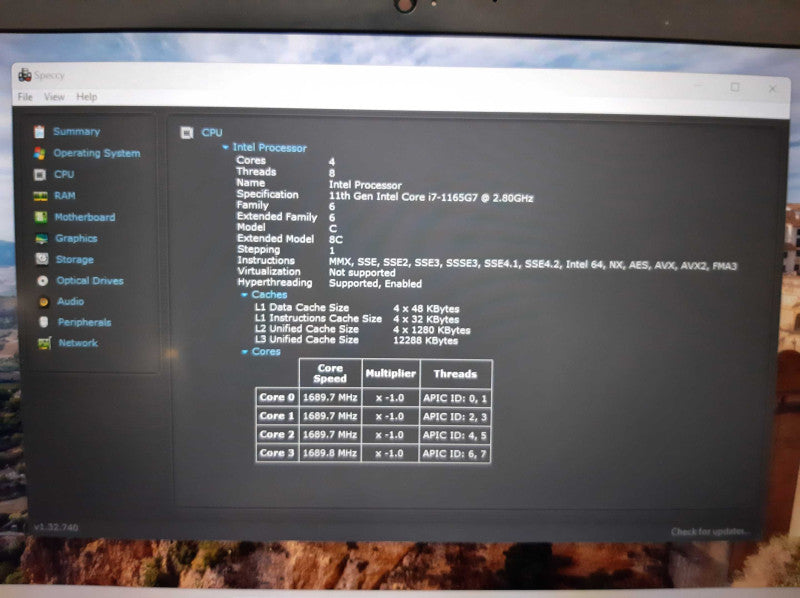800x598 pixels.
Task: Click the Audio speaker icon
Action: 44,302
